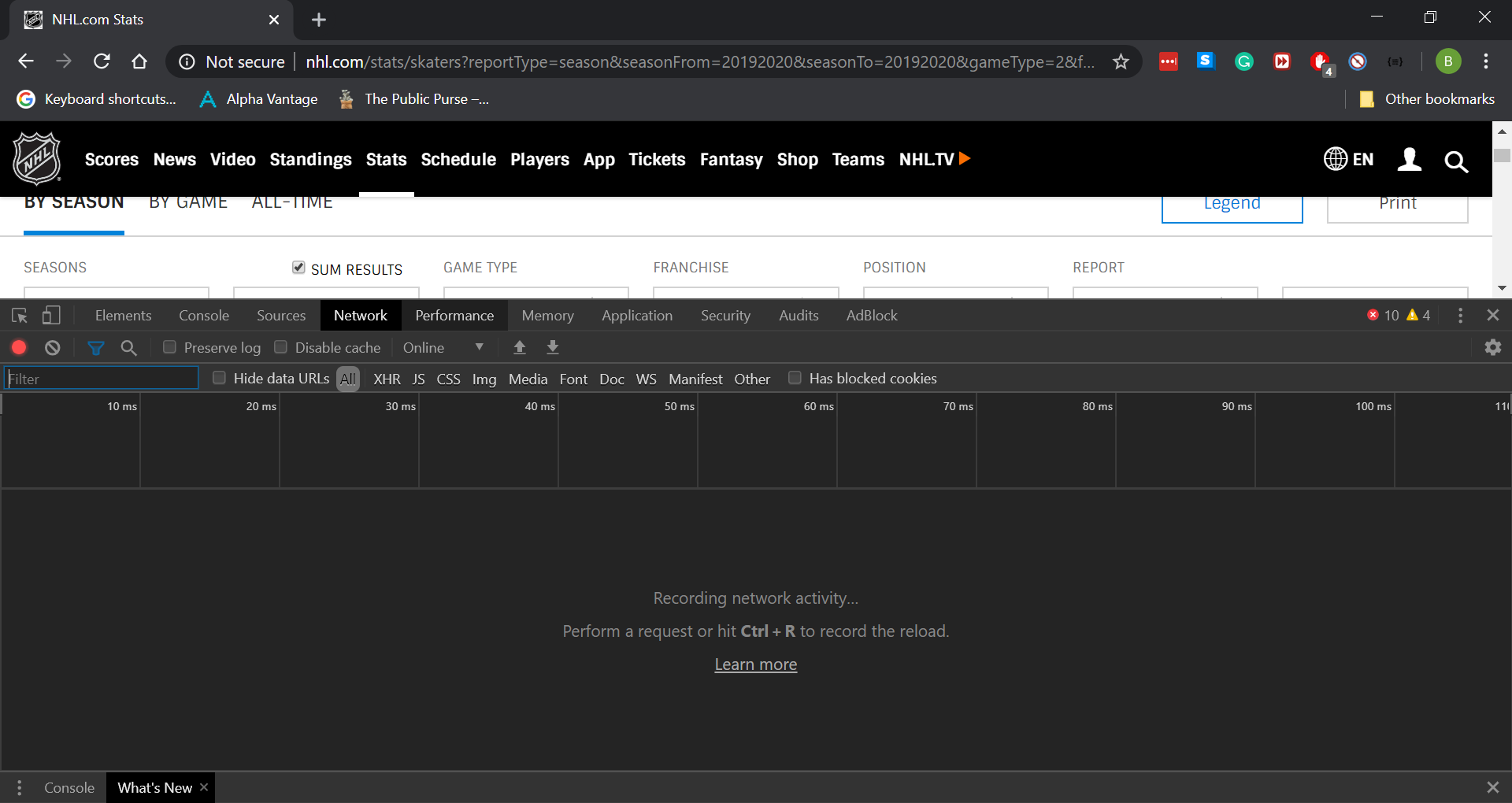
Task: Open the Audits DevTools tab
Action: coord(799,316)
